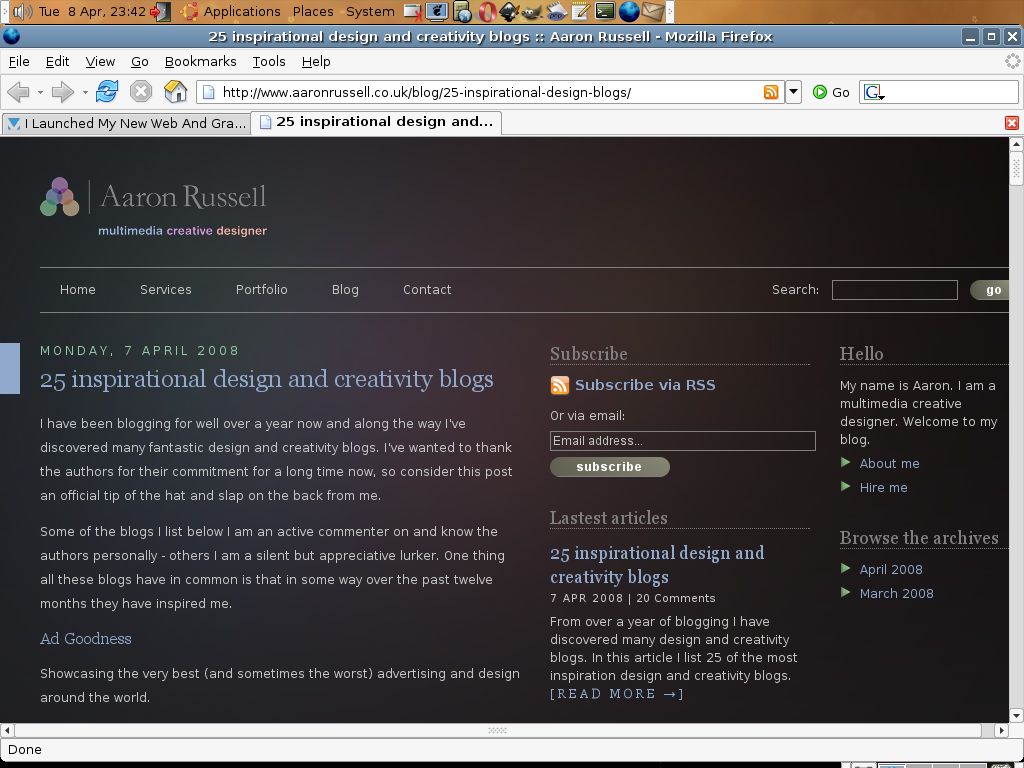Viewport: 1024px width, 768px height.
Task: Follow the 'READ MORE' link
Action: click(616, 694)
